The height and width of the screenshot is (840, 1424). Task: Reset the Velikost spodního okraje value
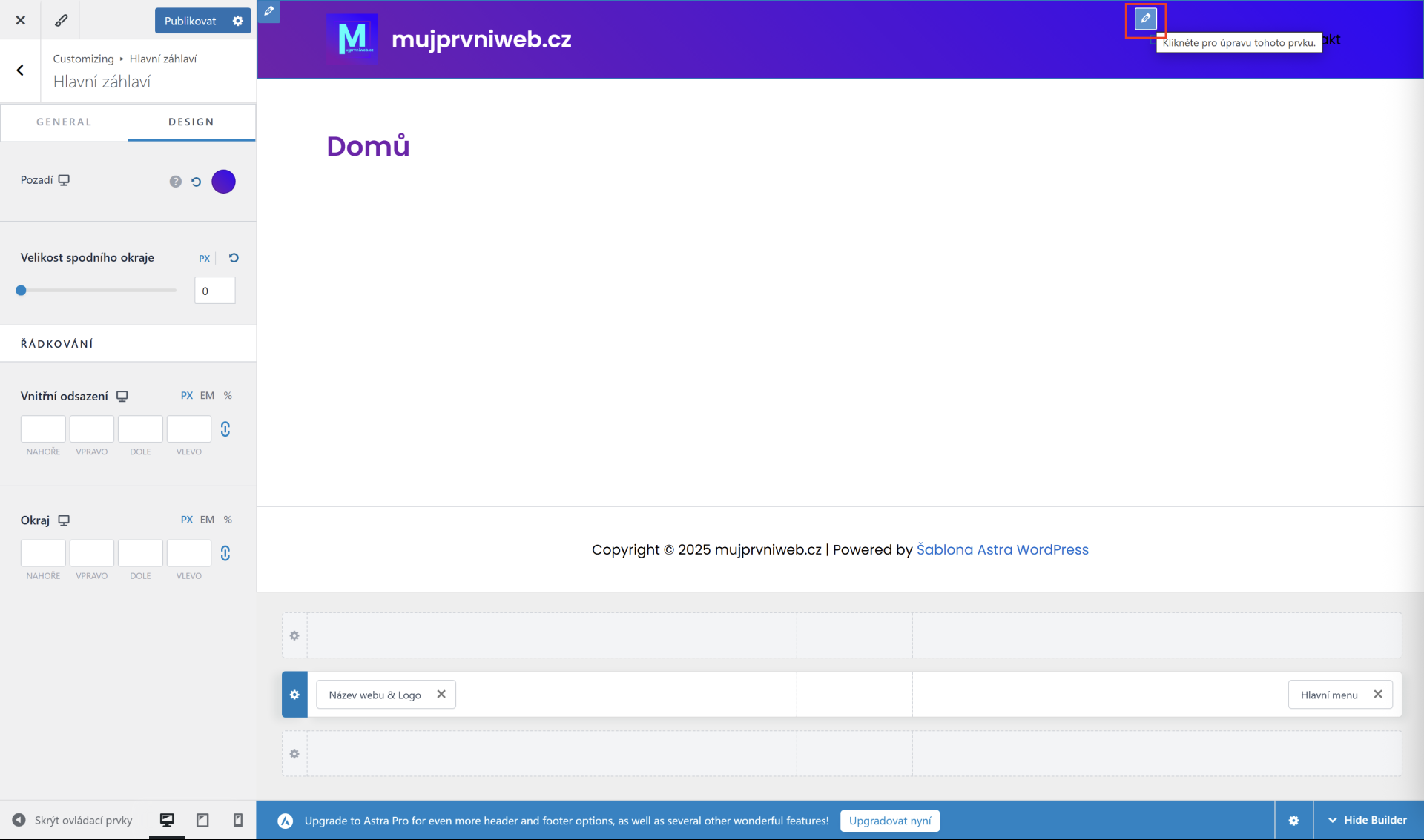(234, 258)
